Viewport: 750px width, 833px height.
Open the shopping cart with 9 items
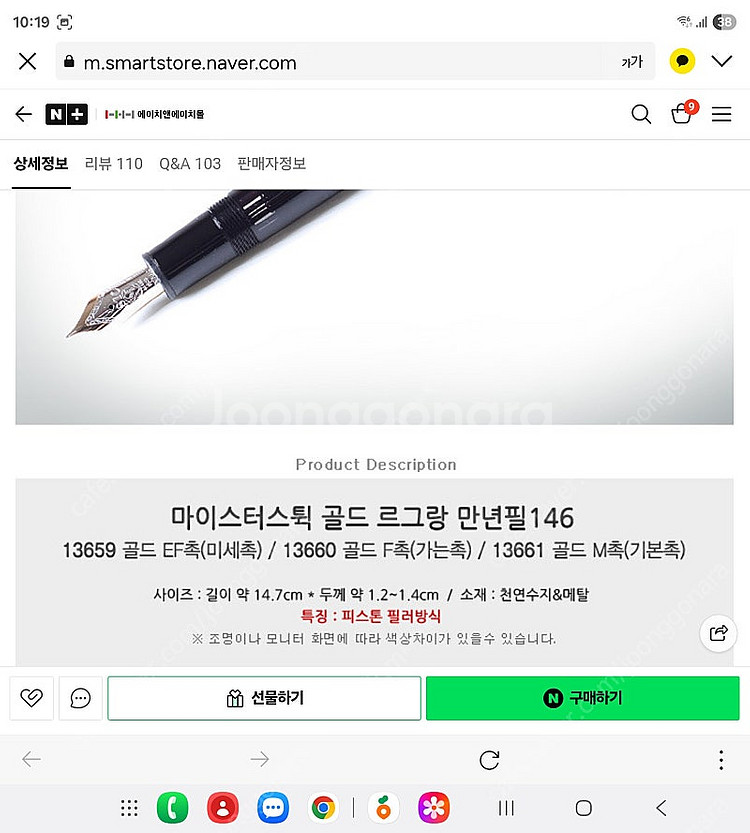[x=684, y=112]
